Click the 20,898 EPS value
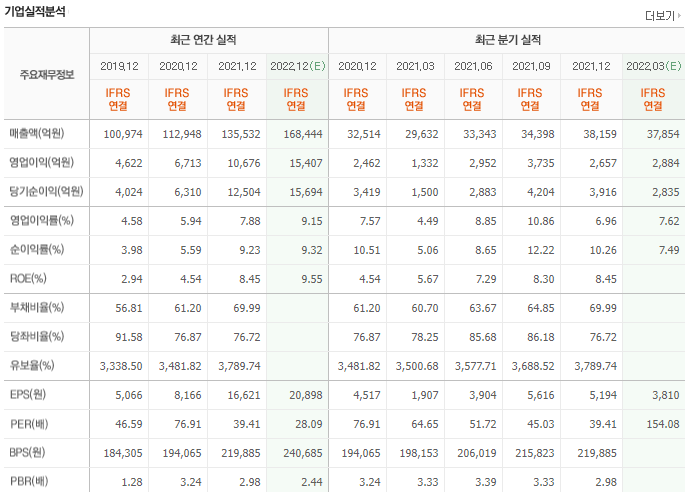The width and height of the screenshot is (691, 492). pyautogui.click(x=306, y=395)
